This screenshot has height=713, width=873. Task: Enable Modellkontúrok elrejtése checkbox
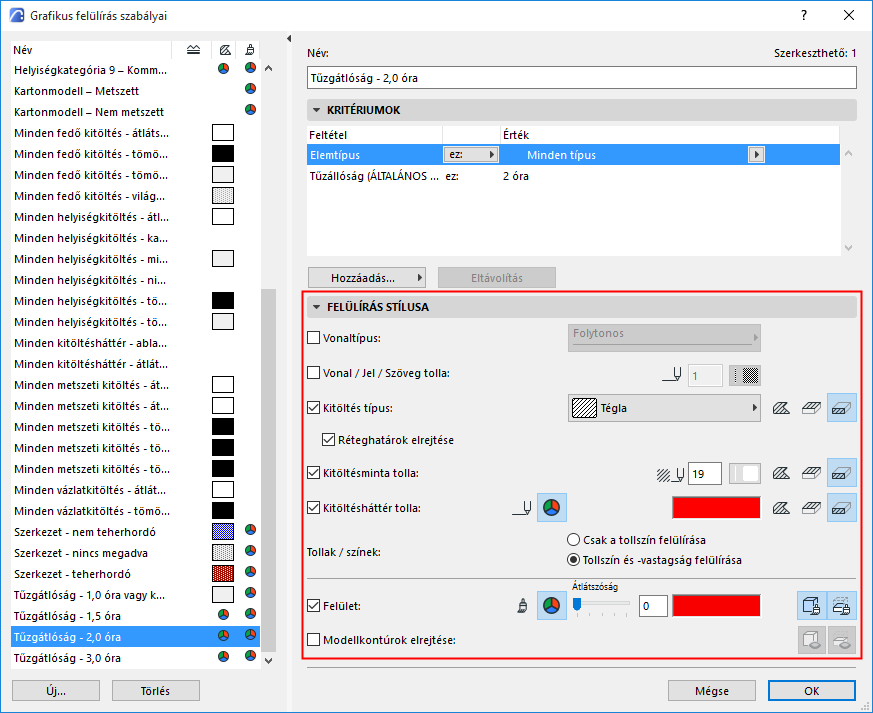(x=313, y=640)
